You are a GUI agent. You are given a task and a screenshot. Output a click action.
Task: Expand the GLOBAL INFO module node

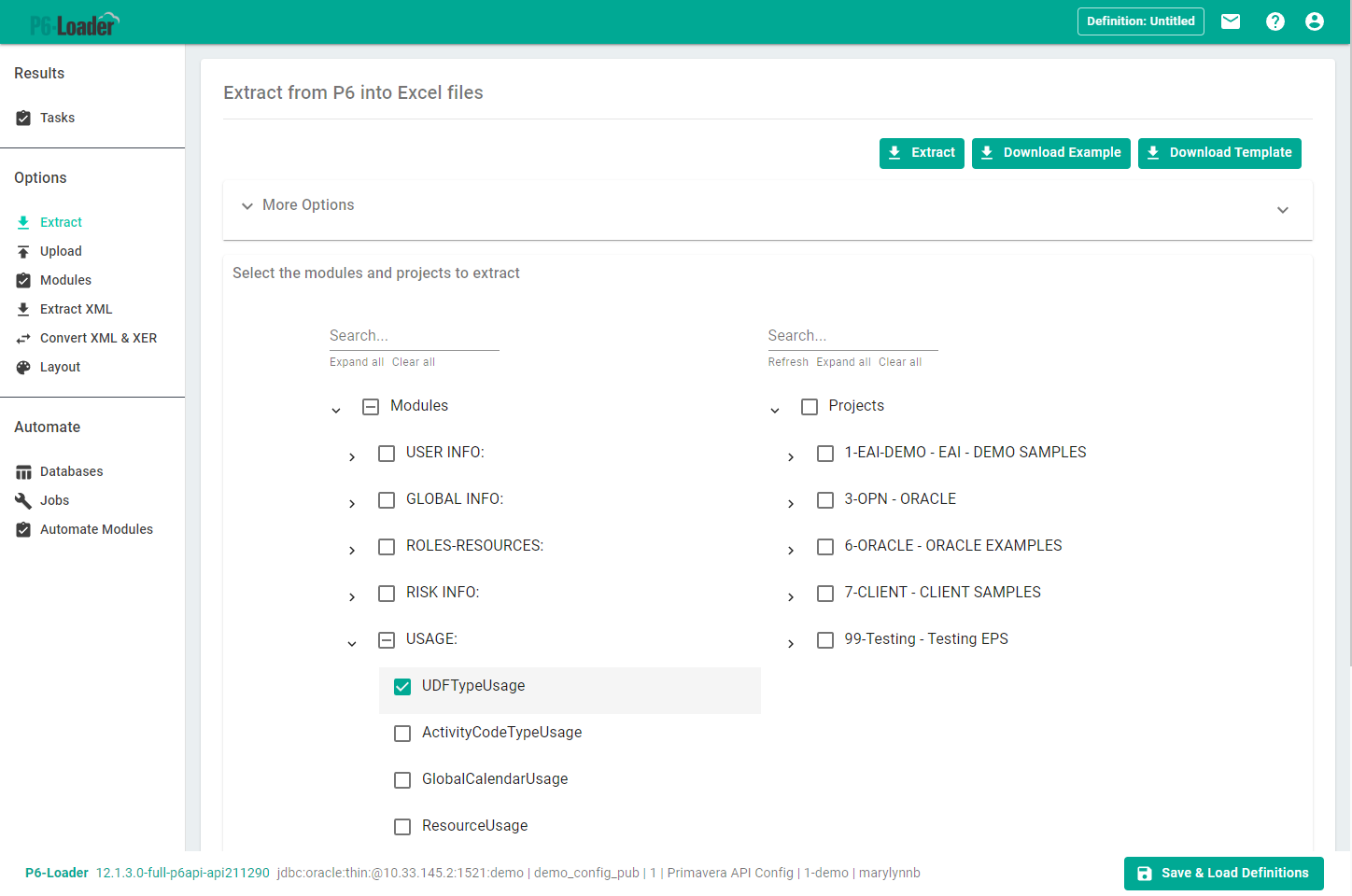(352, 504)
